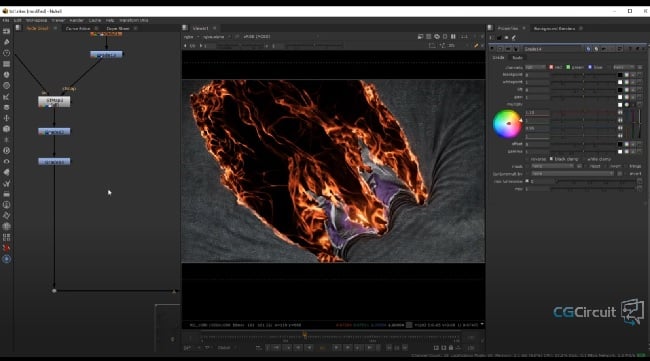650x361 pixels.
Task: Open the extra channel none dropdown
Action: [623, 67]
